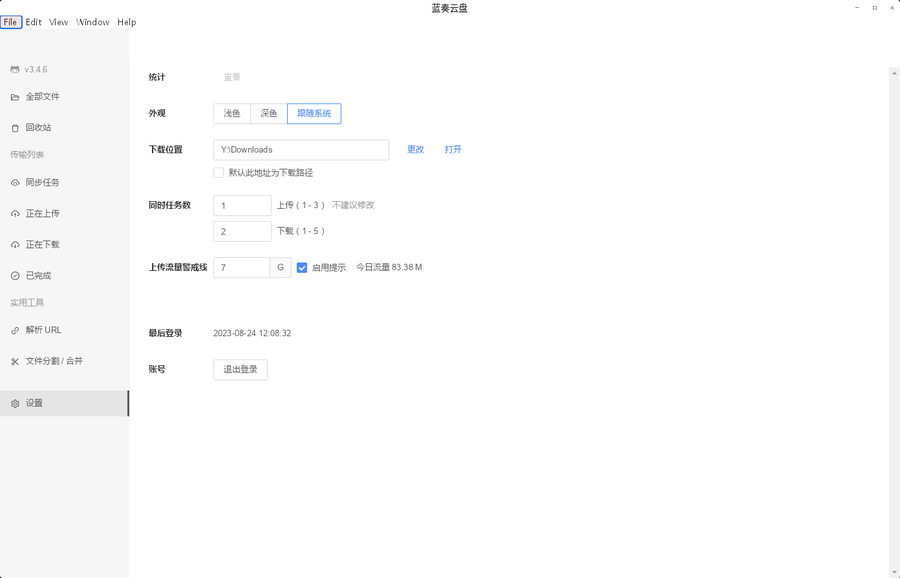Screen dimensions: 900x578
Task: Uncheck the 启用提示 checkbox
Action: 302,268
